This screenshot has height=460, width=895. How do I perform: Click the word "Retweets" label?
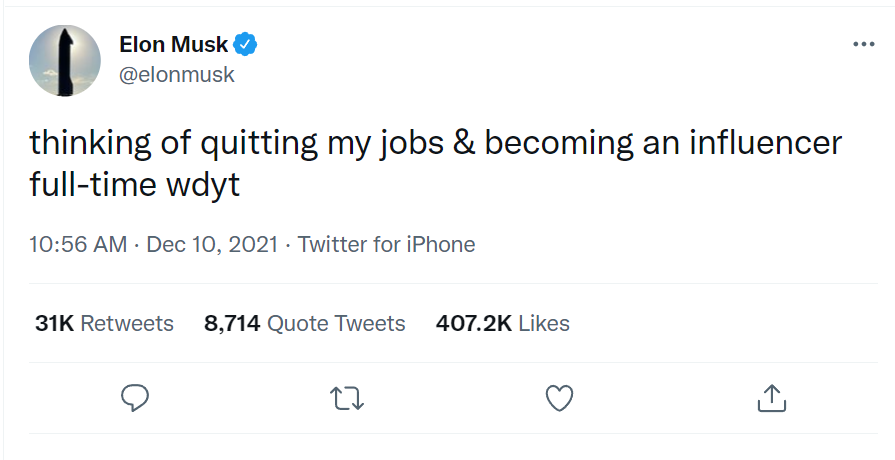(127, 323)
